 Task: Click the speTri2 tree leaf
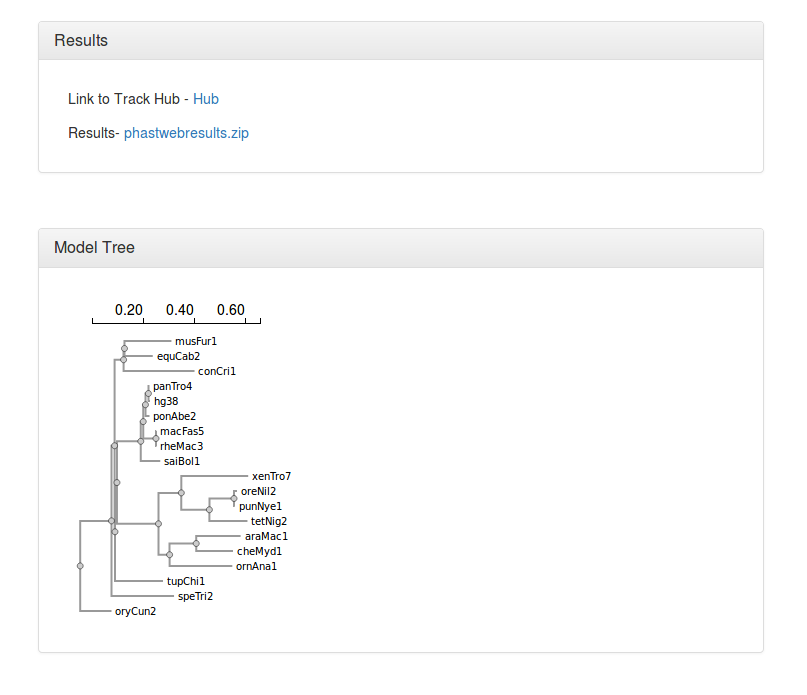coord(195,596)
